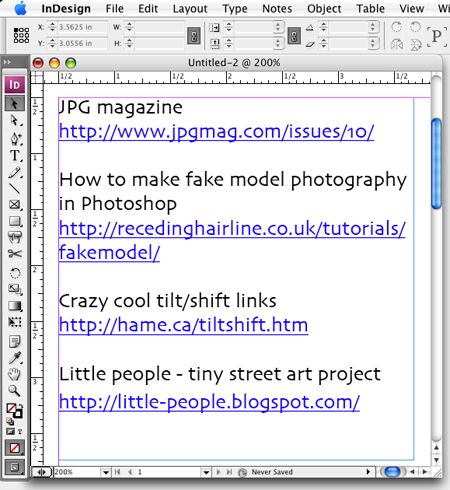Click the jpgmag.com/issues/10 link
450x490 pixels.
click(x=217, y=132)
